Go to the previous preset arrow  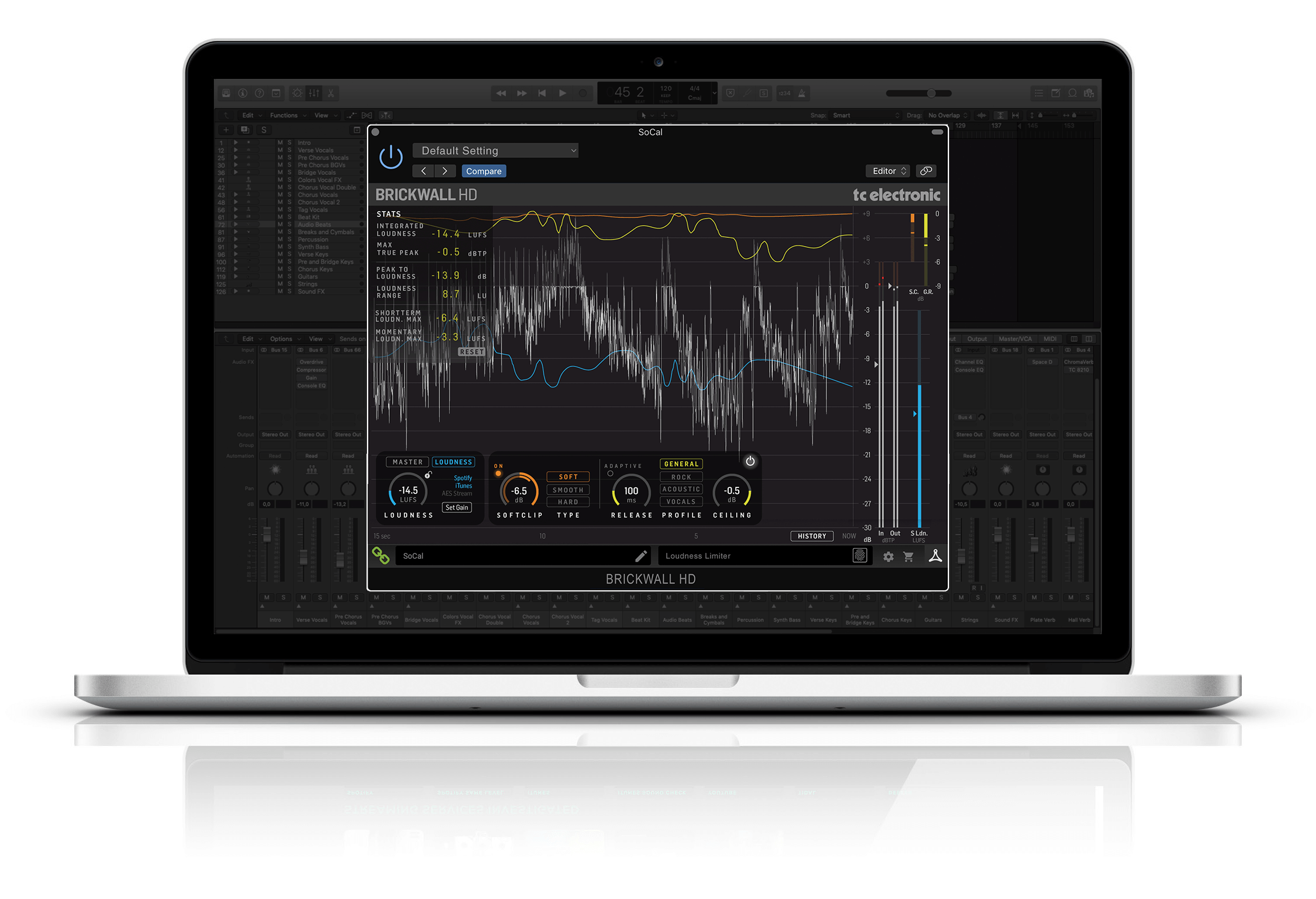[x=423, y=171]
